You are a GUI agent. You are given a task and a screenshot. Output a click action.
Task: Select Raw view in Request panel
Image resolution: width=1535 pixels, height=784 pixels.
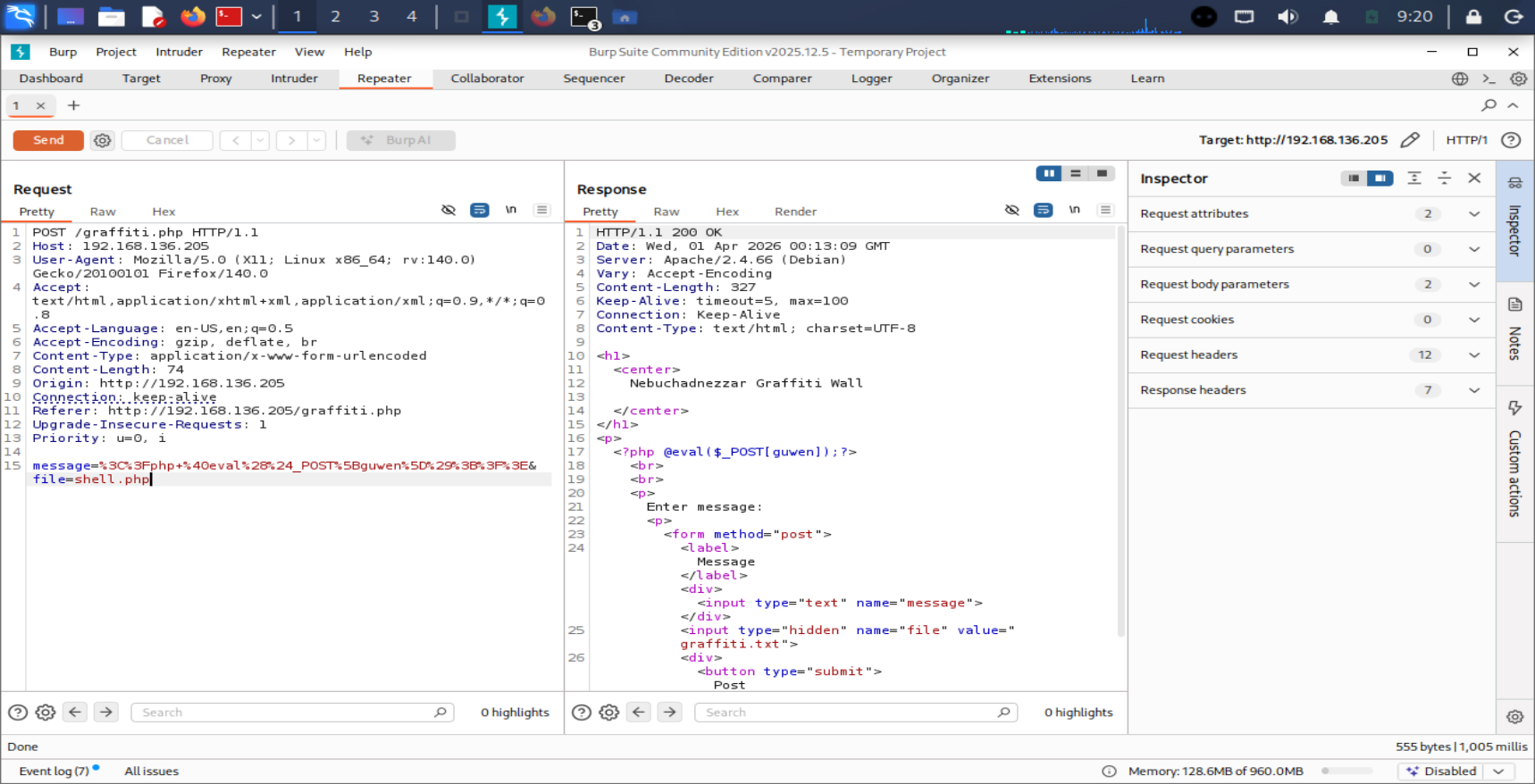[103, 212]
